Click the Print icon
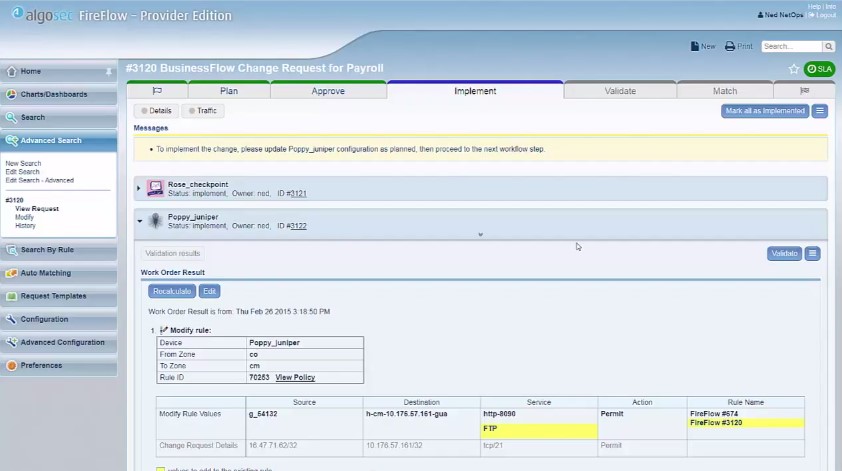 (730, 46)
